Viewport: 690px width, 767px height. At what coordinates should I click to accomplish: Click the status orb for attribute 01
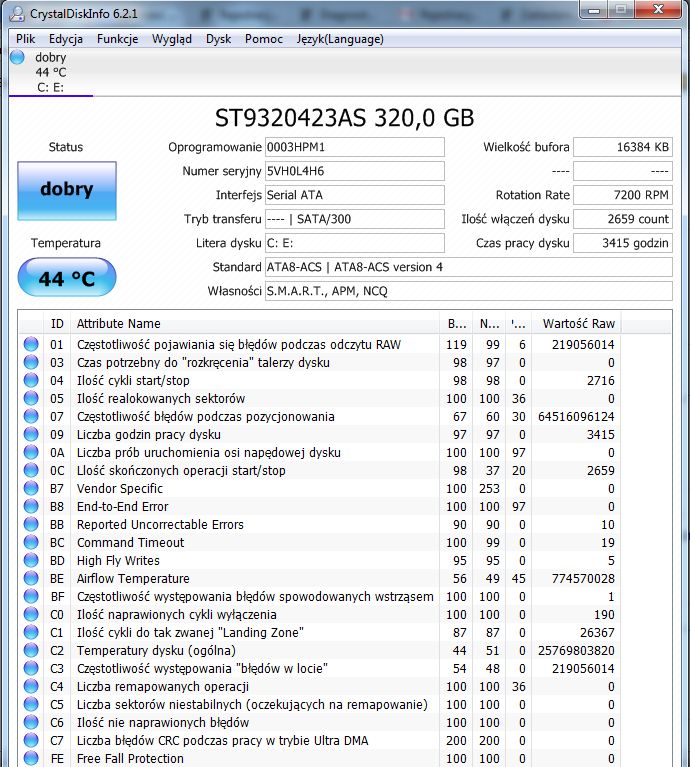pyautogui.click(x=31, y=344)
